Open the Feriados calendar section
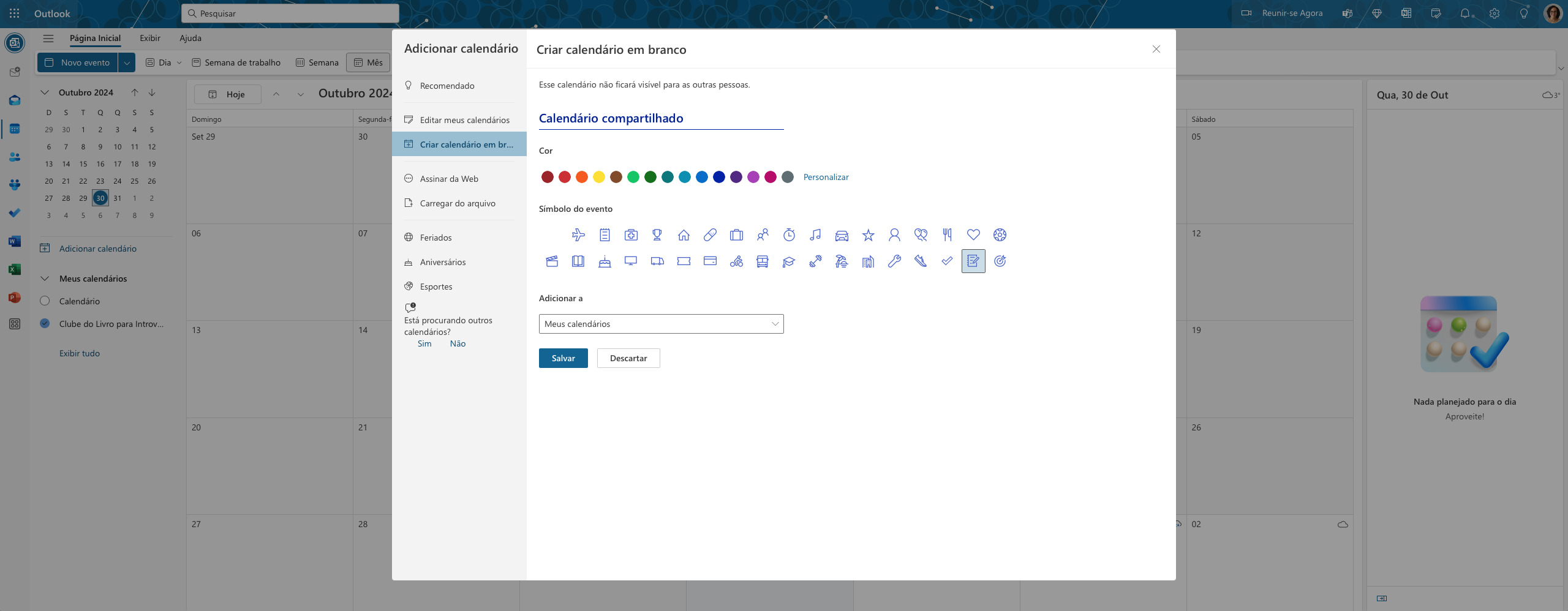 pos(435,238)
